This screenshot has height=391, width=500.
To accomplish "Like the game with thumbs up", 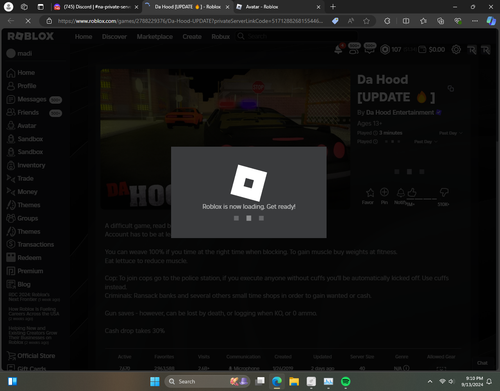I will click(x=412, y=193).
